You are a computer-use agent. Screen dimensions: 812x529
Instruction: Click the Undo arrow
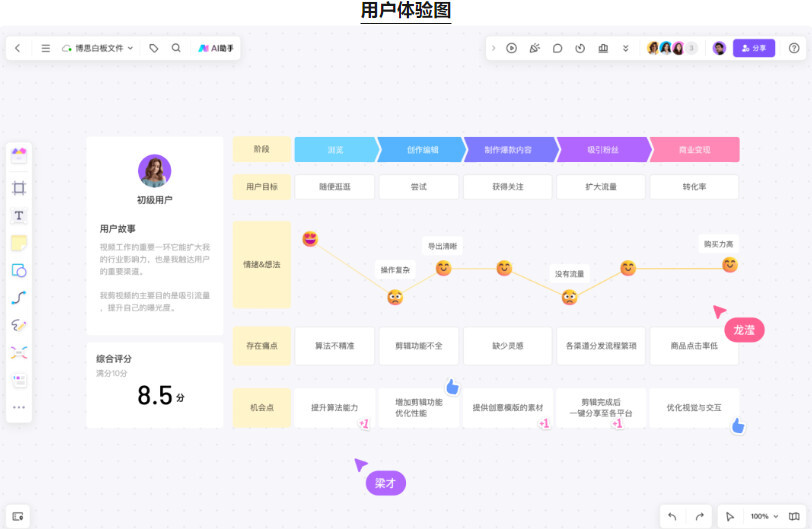click(672, 516)
